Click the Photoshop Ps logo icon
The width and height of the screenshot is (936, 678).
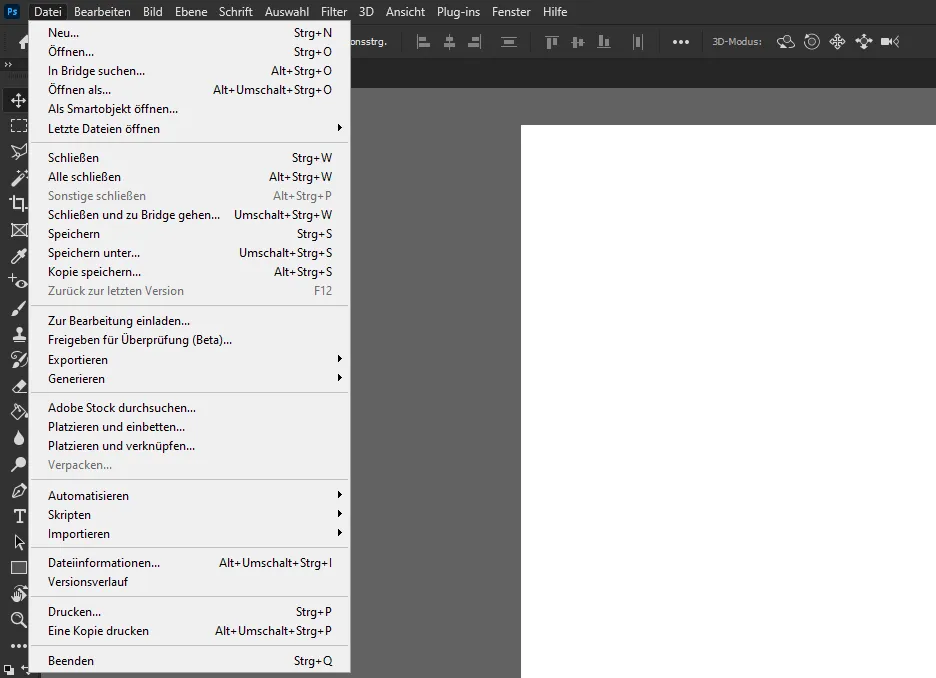(x=12, y=11)
